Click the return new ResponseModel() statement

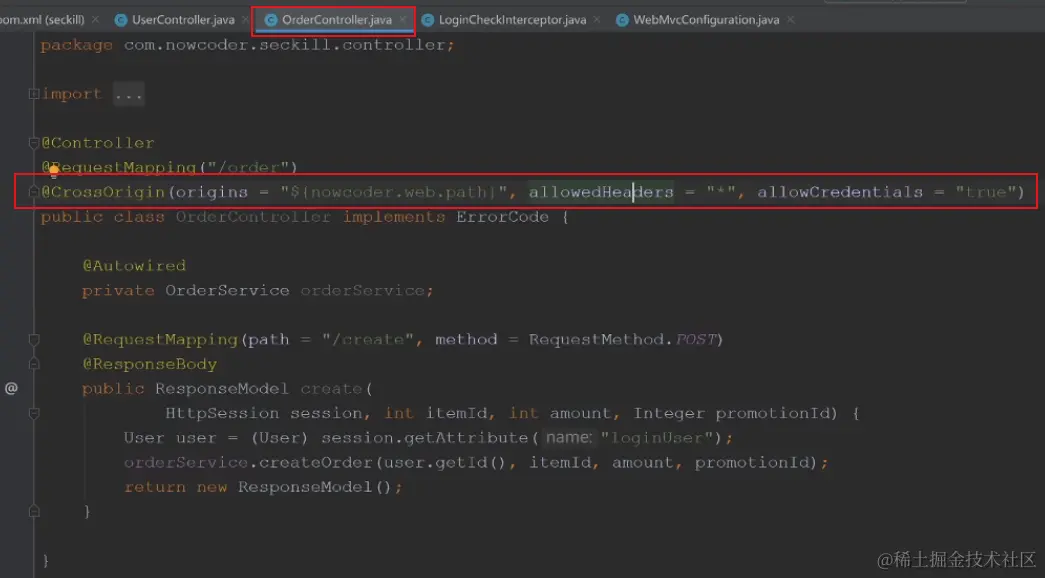point(263,487)
